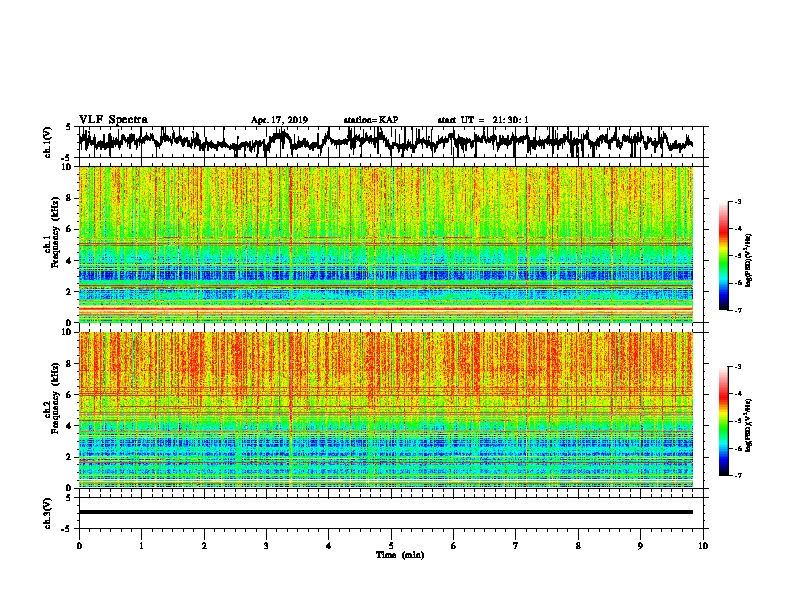Click the time axis tick label '7'
This screenshot has width=792, height=612.
(516, 546)
